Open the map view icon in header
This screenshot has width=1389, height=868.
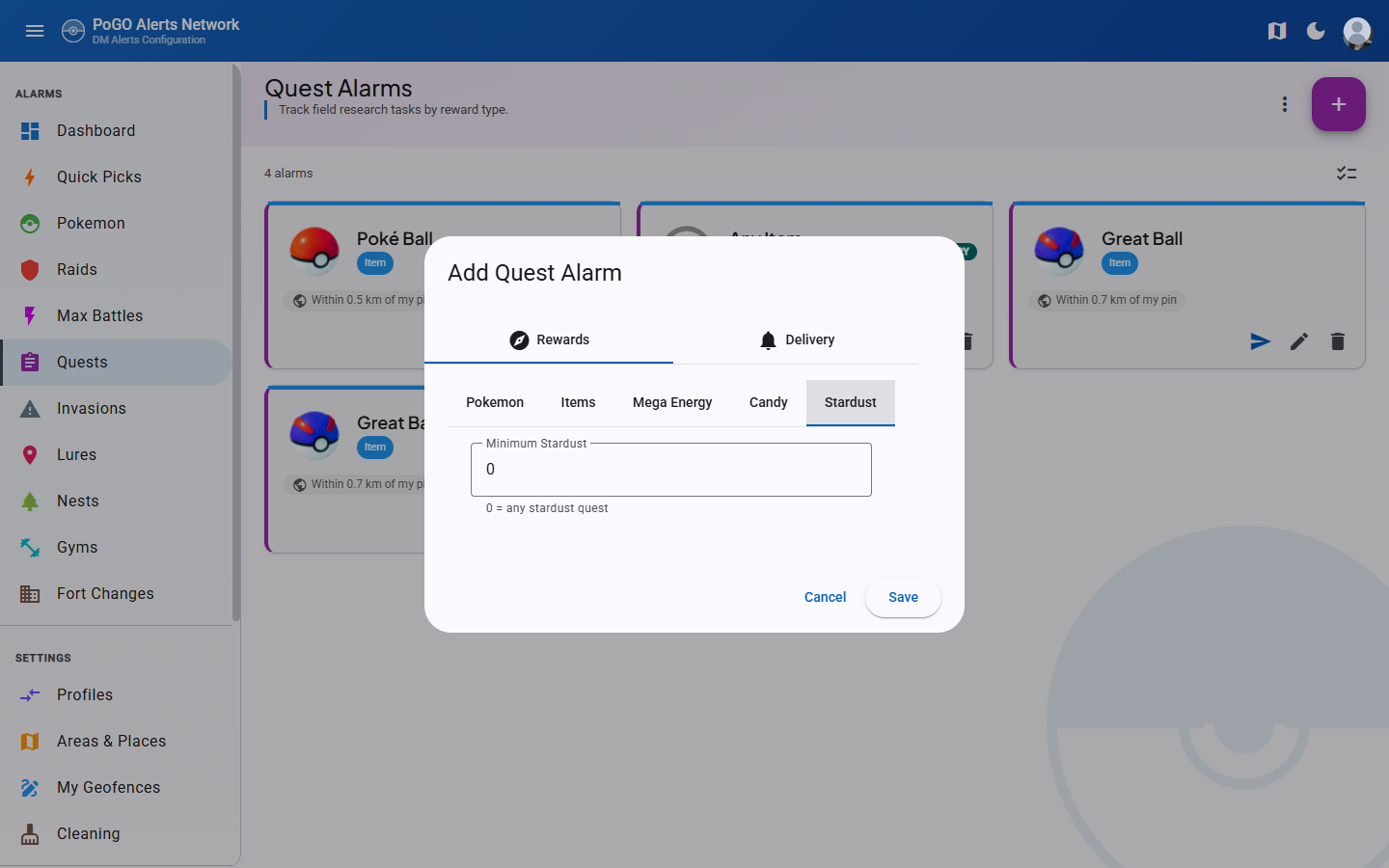coord(1277,31)
